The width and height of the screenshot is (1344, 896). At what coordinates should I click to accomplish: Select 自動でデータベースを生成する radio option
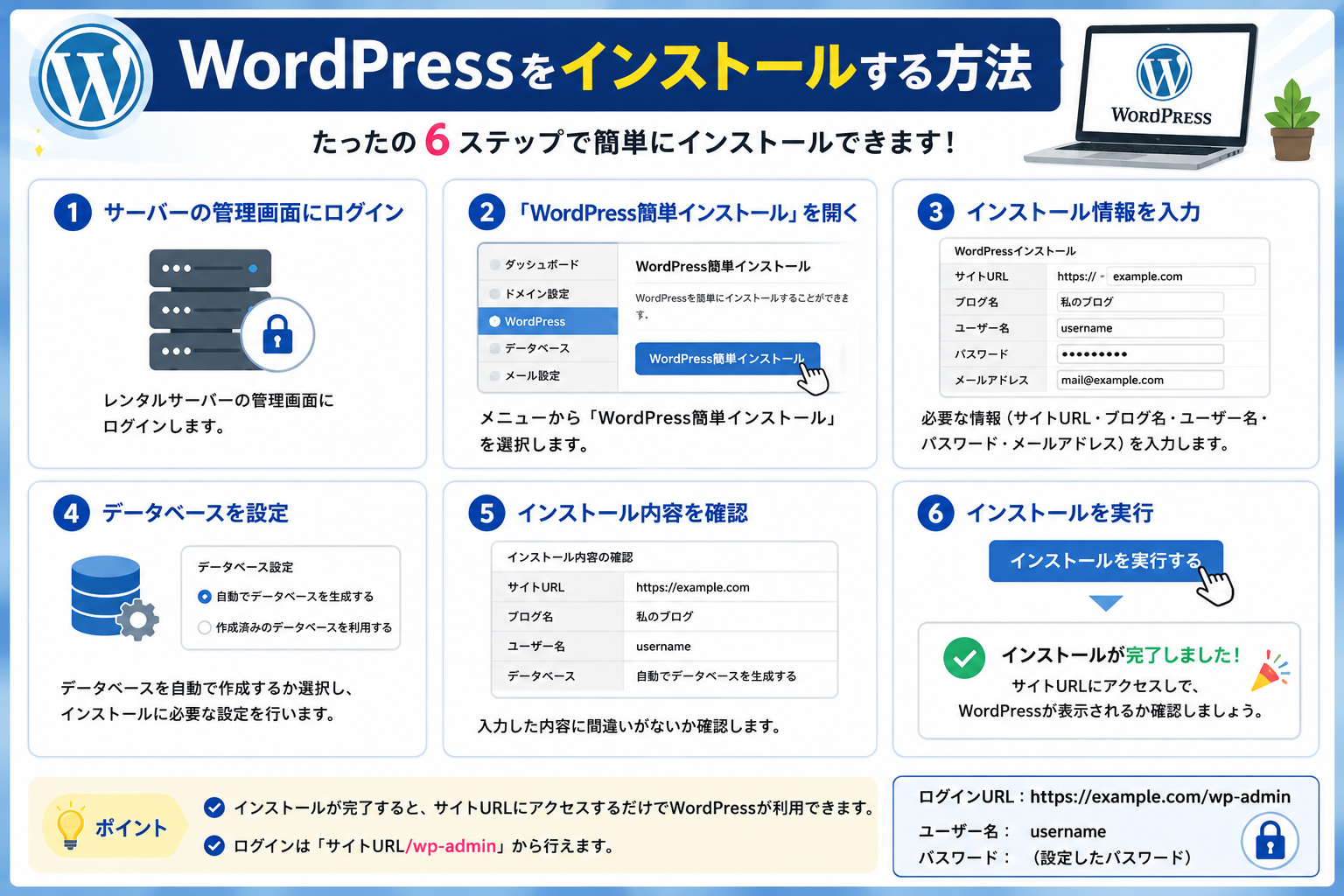(x=205, y=597)
